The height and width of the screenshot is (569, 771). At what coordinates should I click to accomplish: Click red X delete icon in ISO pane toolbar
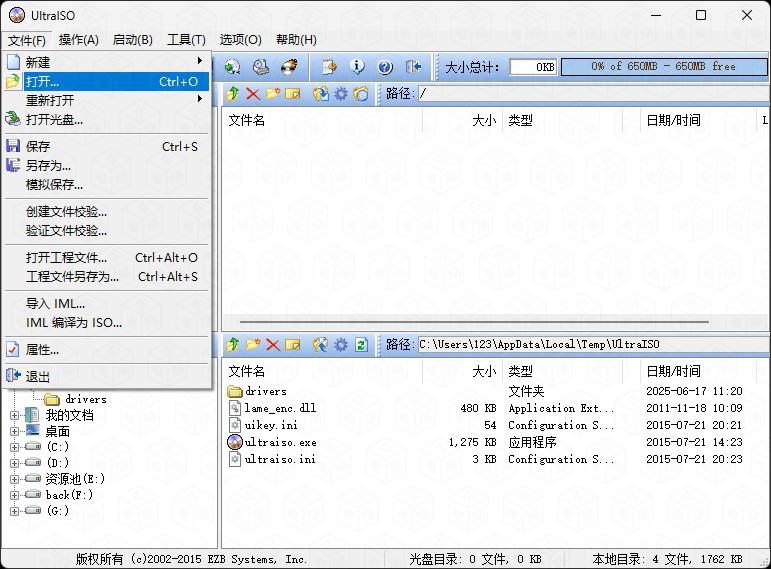(252, 94)
